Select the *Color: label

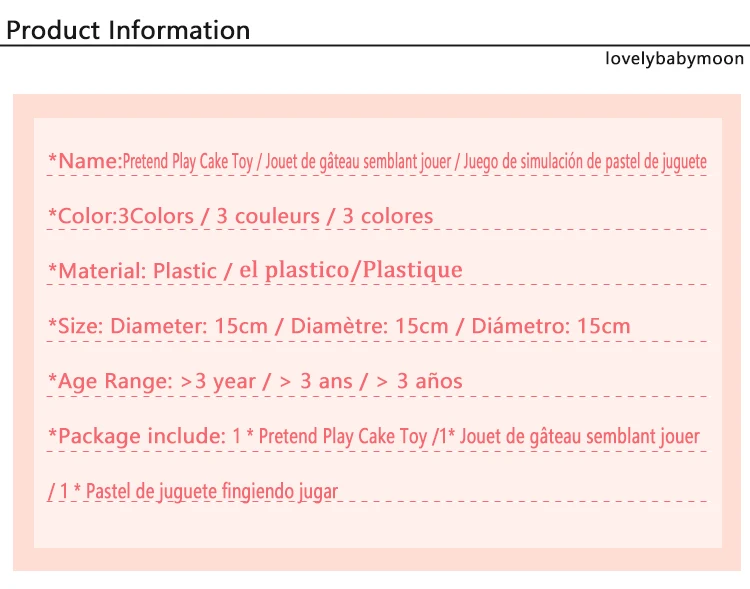pos(82,216)
